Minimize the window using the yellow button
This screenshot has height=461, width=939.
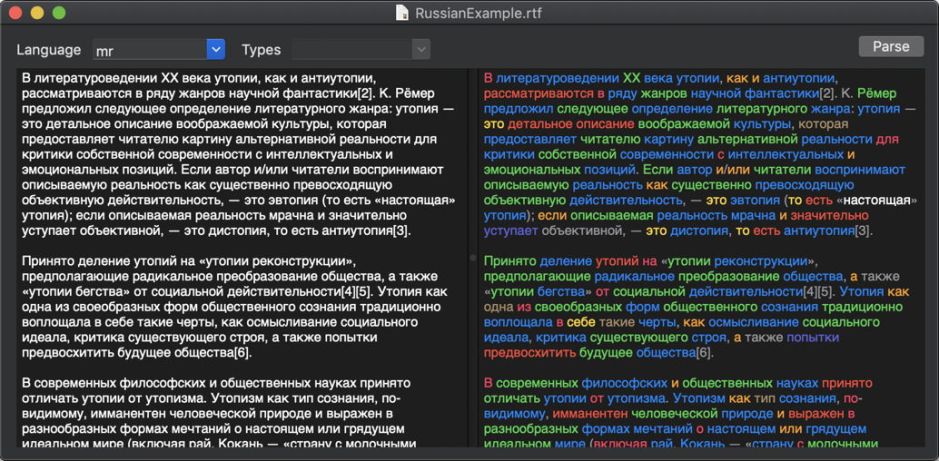tap(38, 14)
